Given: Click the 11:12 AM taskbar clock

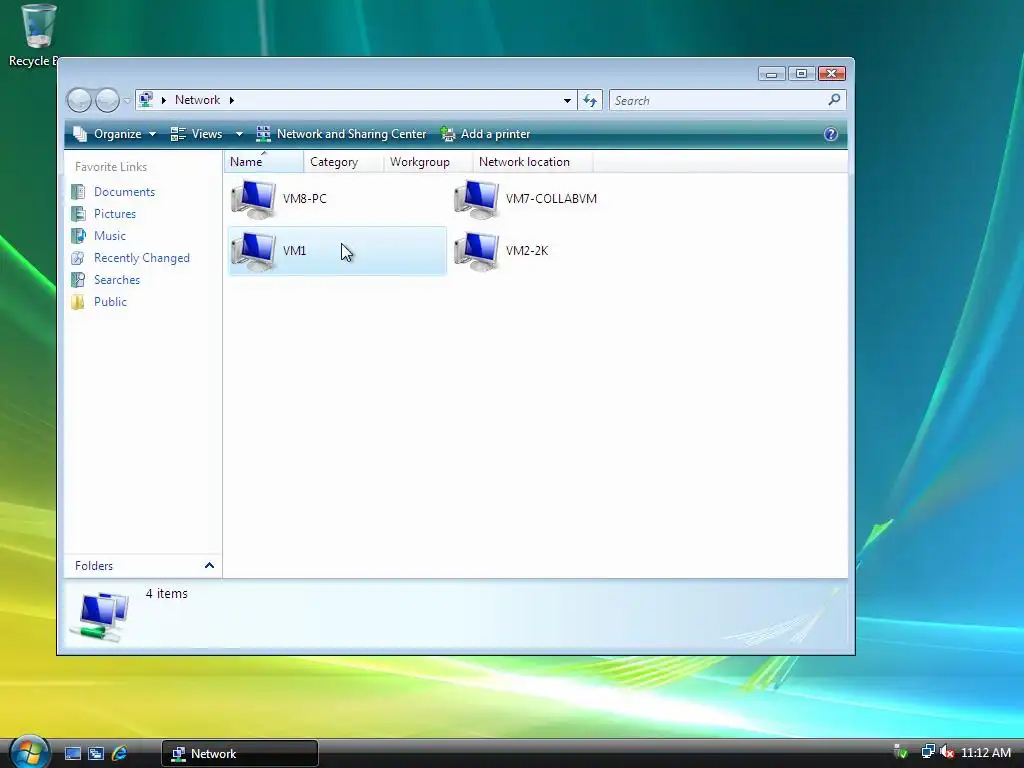Looking at the screenshot, I should point(985,752).
